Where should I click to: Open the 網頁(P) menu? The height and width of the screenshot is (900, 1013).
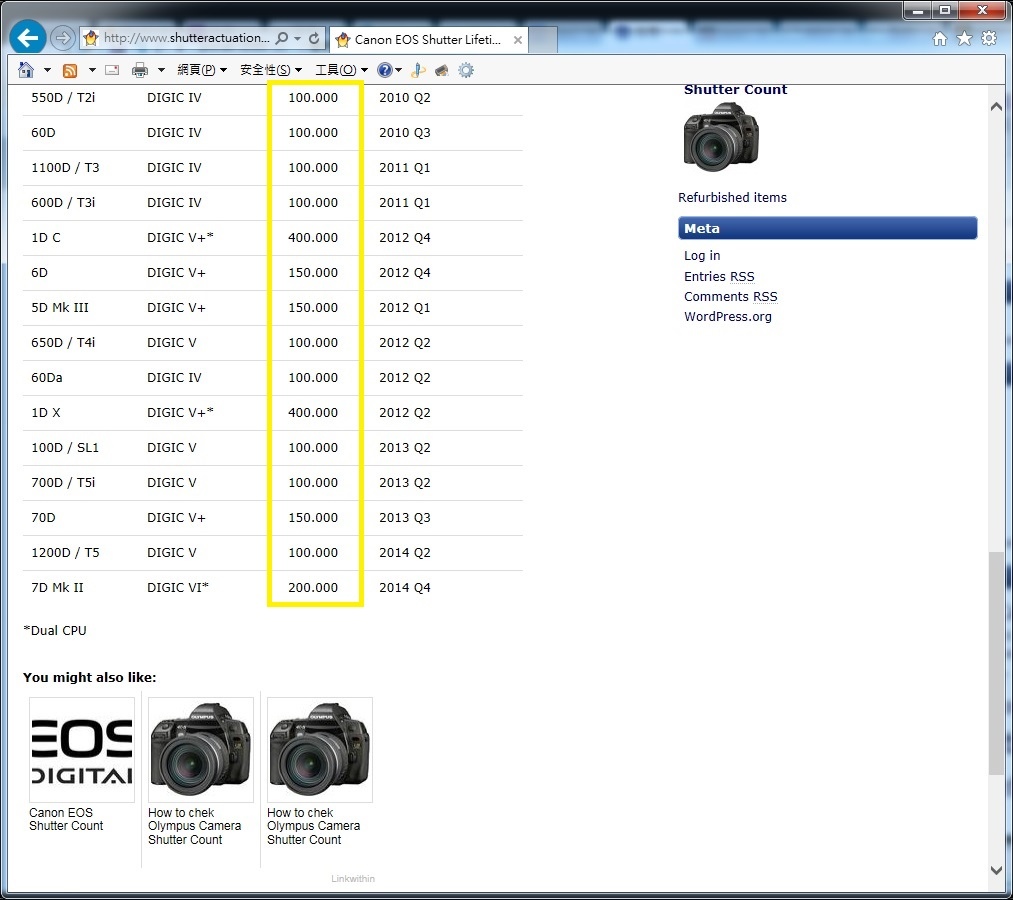202,70
